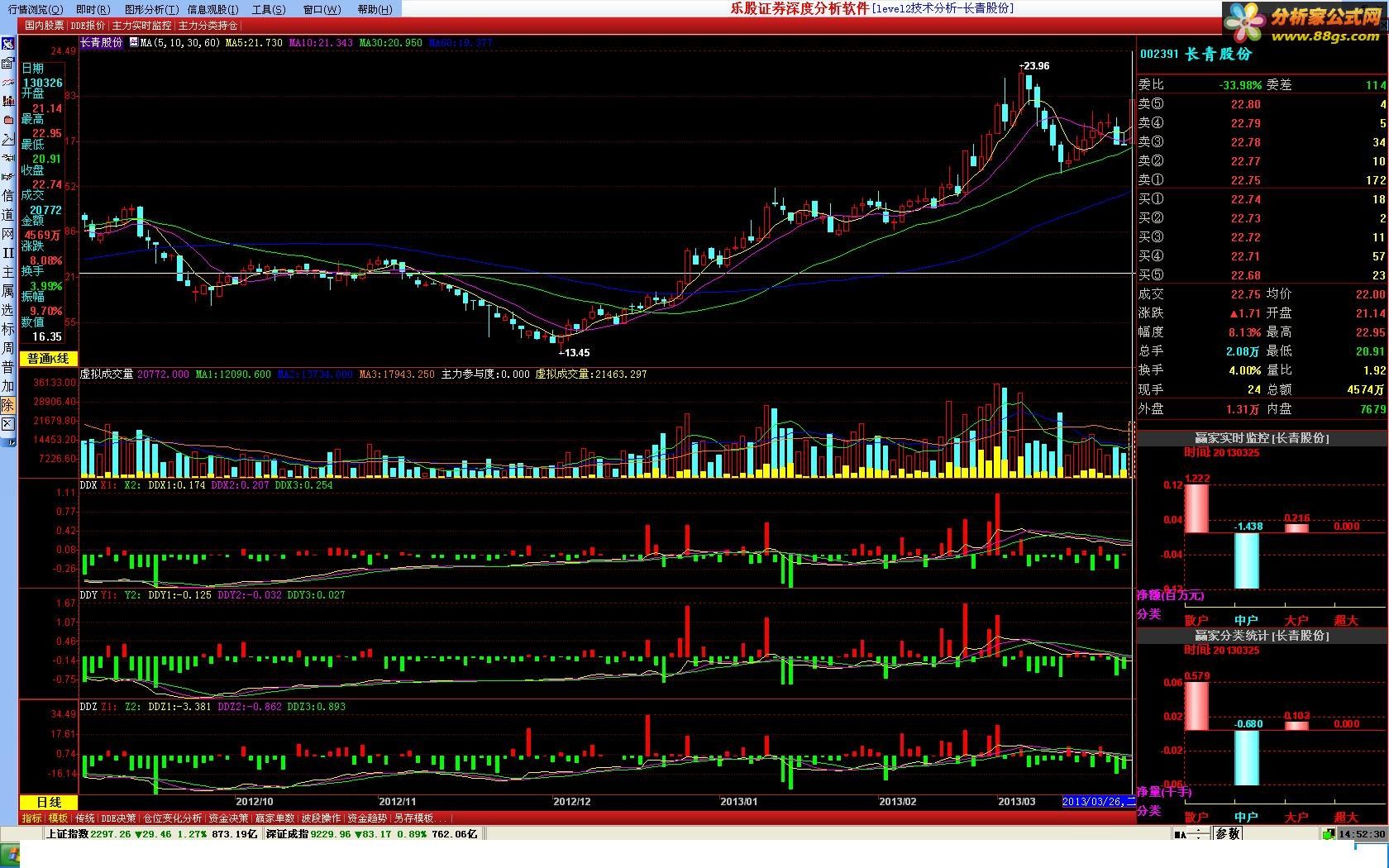Select the 传统 template tab

click(84, 818)
